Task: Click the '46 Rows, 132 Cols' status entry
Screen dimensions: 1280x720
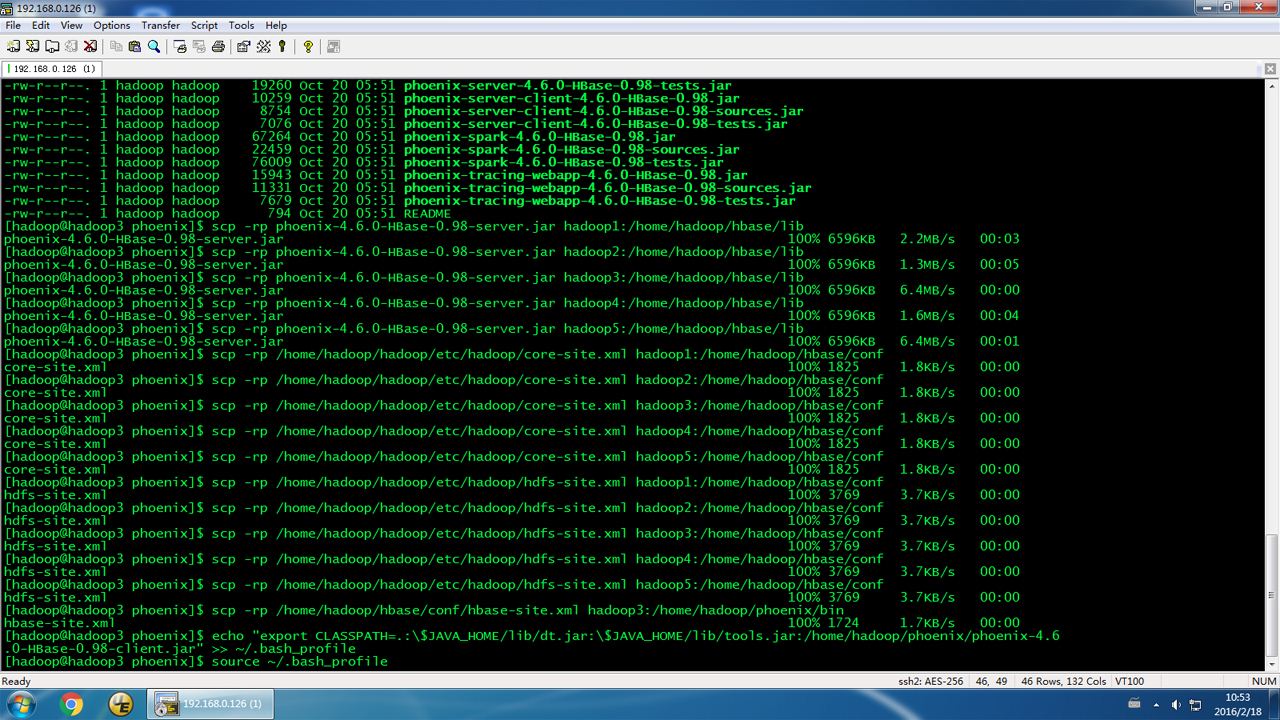Action: (1063, 682)
